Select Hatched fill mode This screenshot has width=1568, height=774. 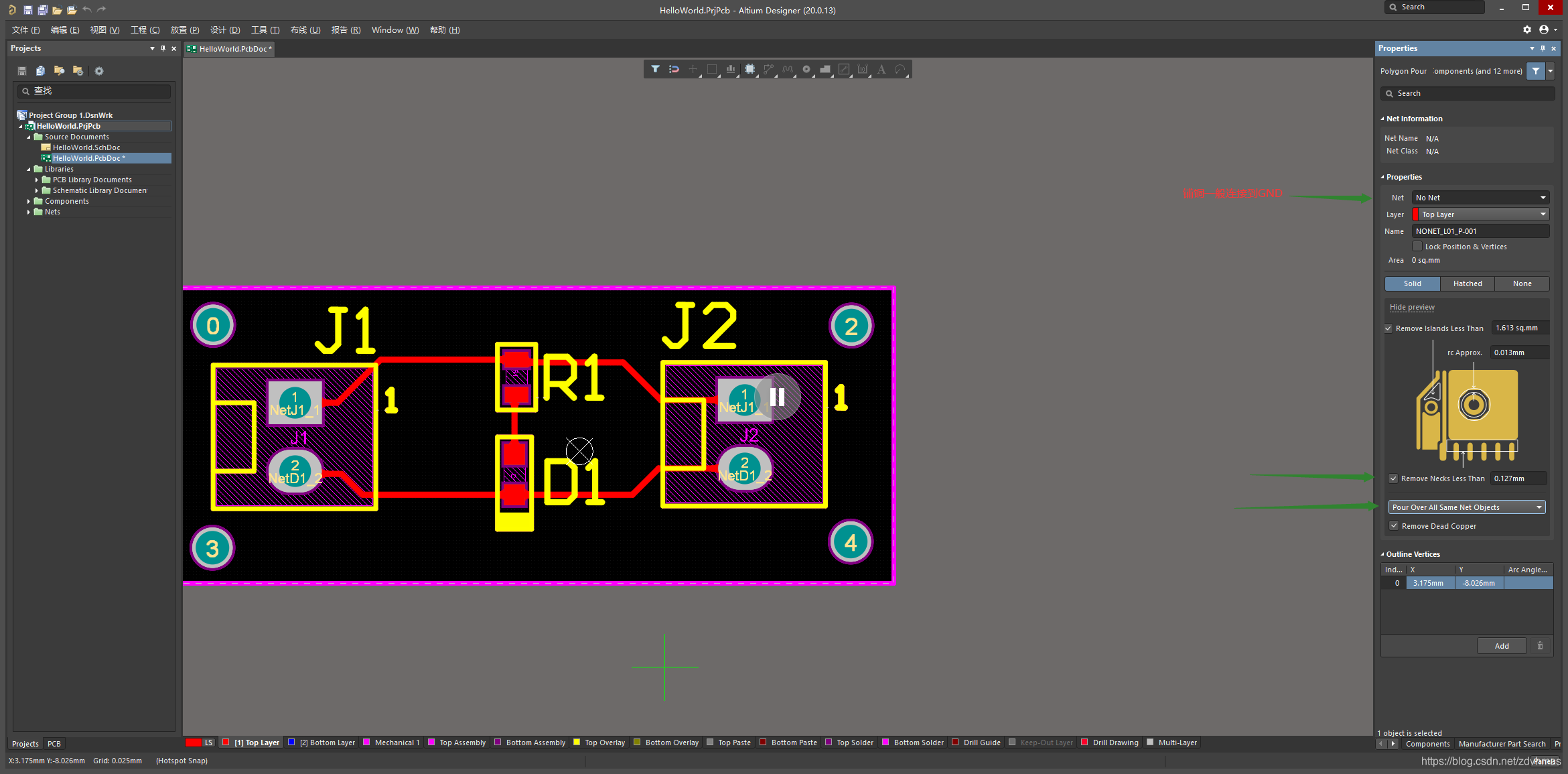[1468, 283]
